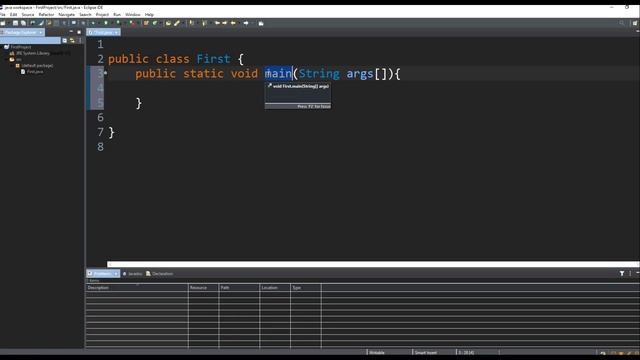
Task: Click the Save All toolbar icon
Action: (23, 23)
